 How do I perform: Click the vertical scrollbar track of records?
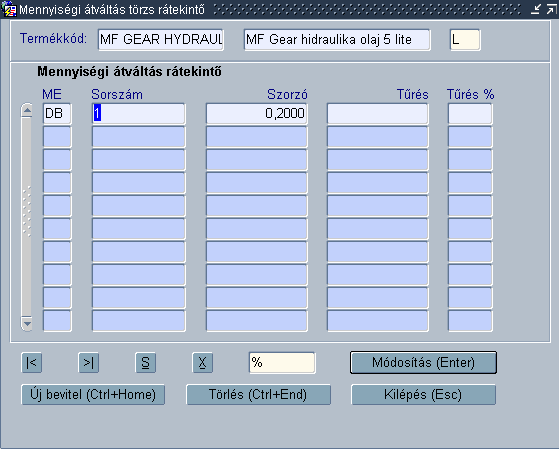pos(27,217)
